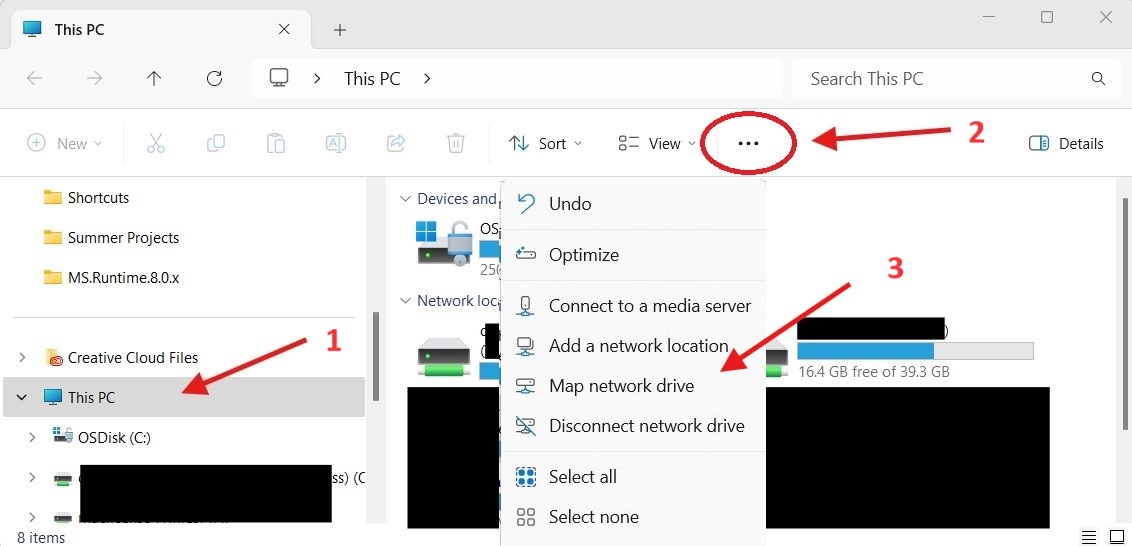Click chevron before This PC in breadcrumb
Screen dimensions: 1132x546
317,78
